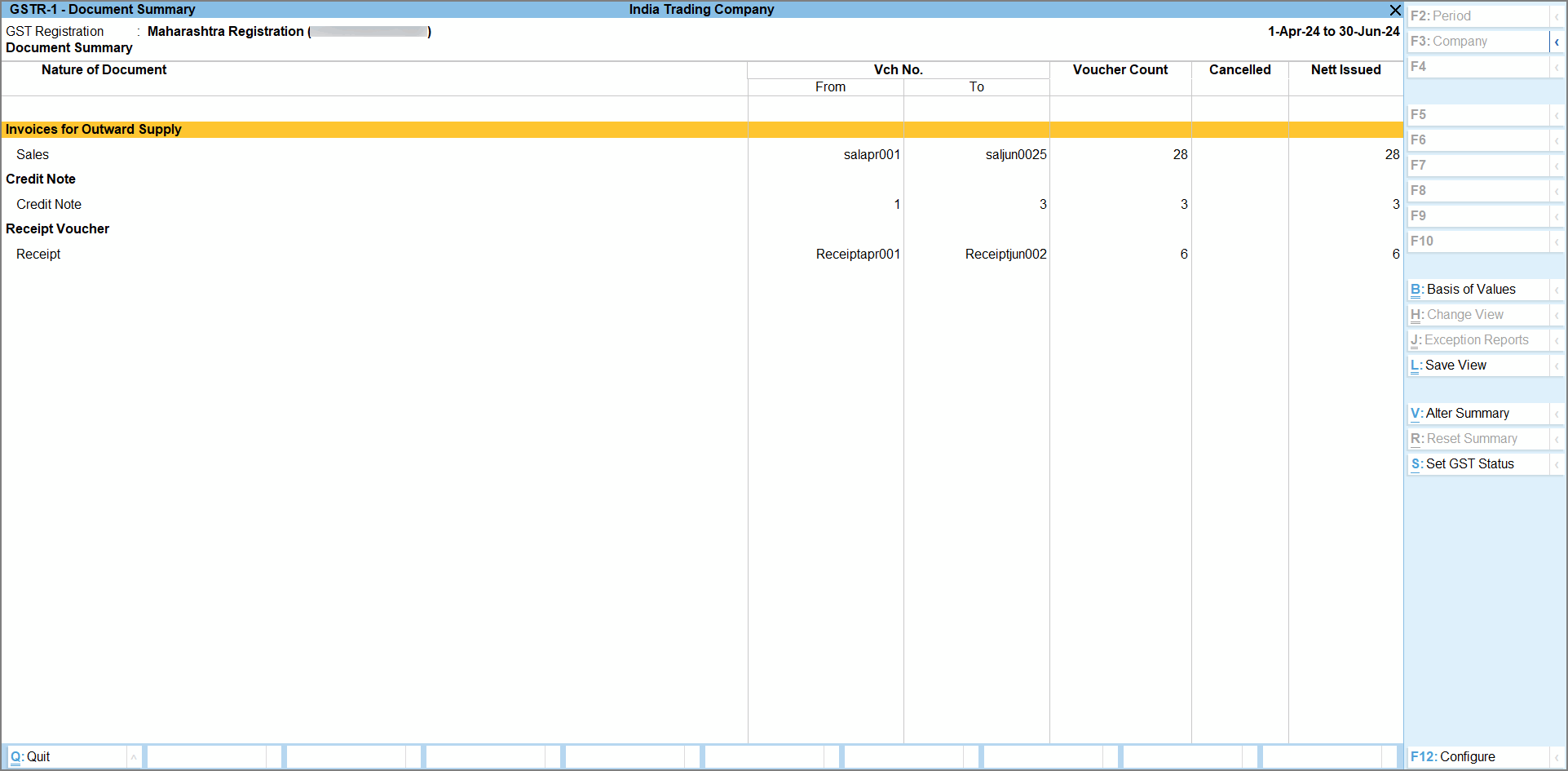Expand the chevron beside Basis of Values
This screenshot has height=771, width=1568.
(x=1557, y=290)
